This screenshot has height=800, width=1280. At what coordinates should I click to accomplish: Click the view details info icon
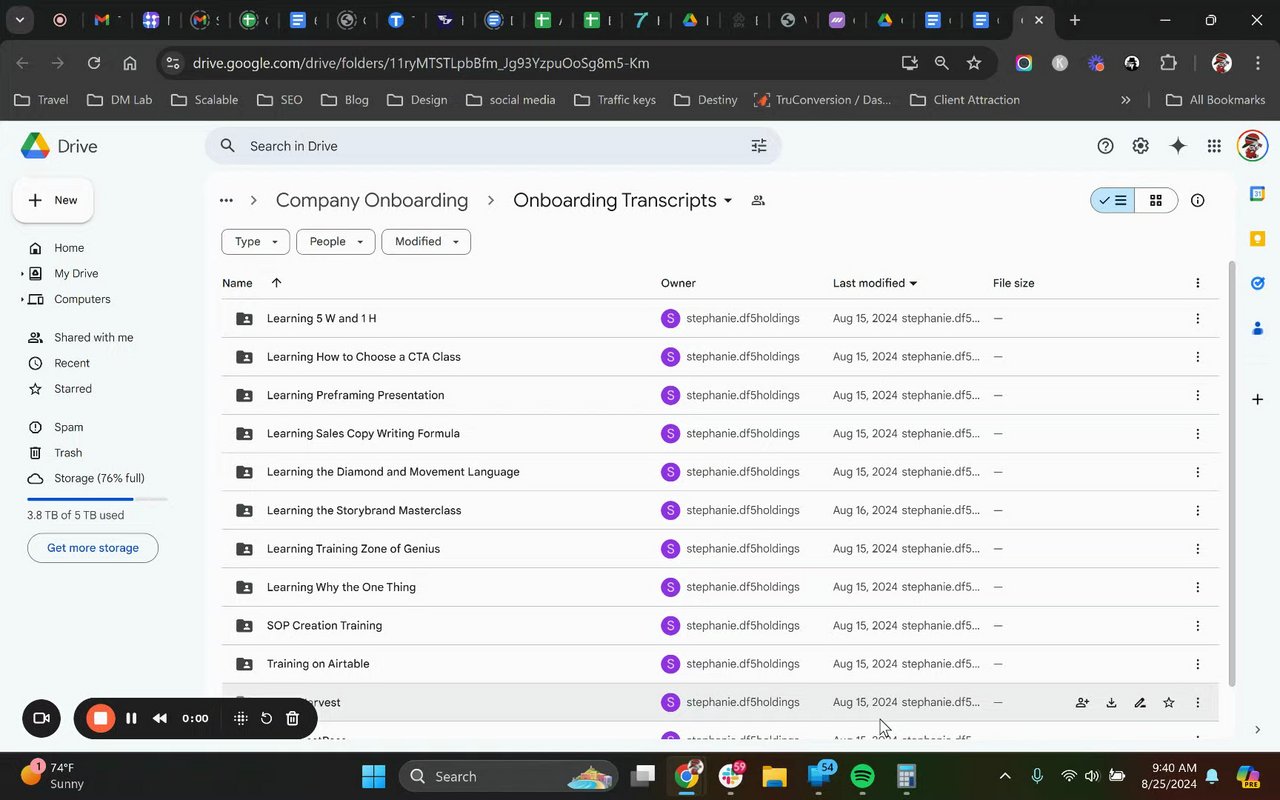[x=1197, y=200]
